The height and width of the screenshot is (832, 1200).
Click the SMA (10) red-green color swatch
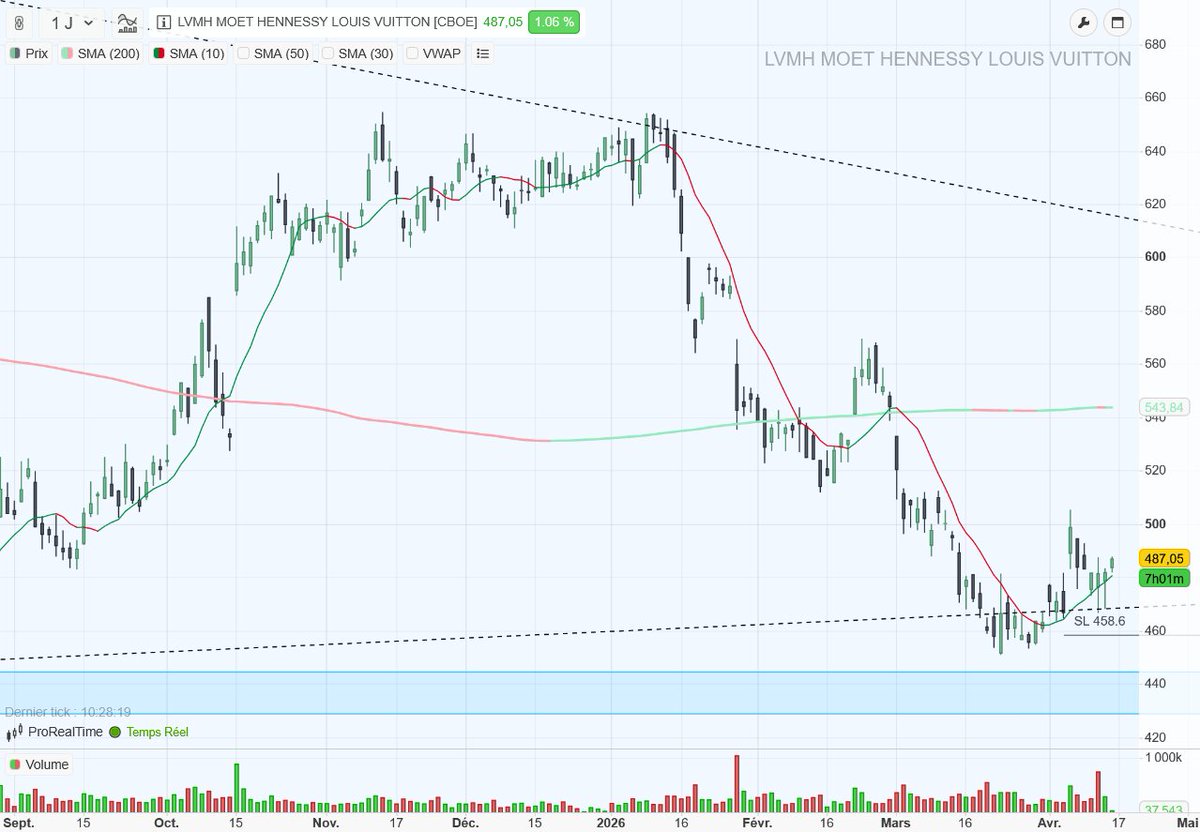[159, 53]
